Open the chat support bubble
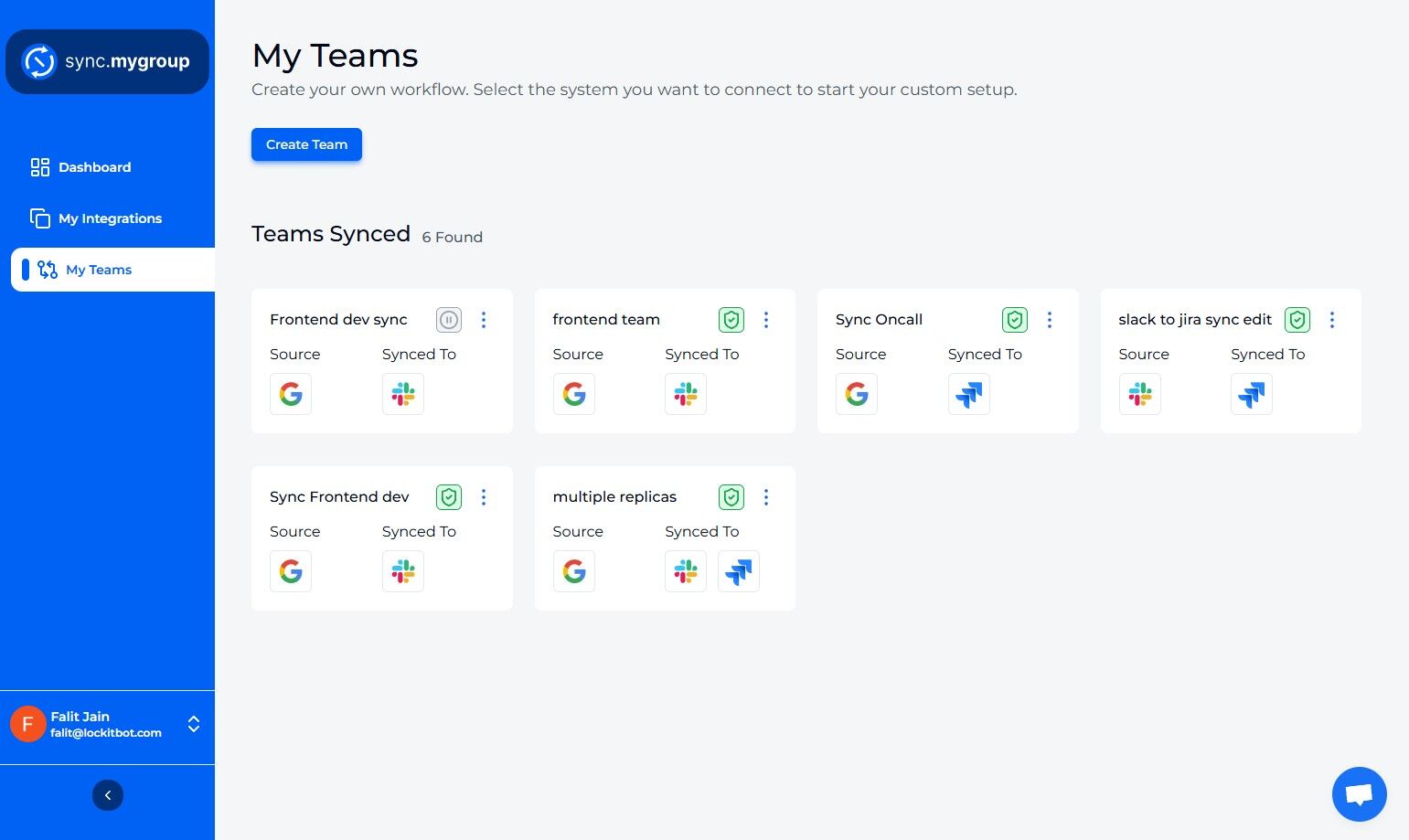The image size is (1409, 840). (x=1359, y=794)
